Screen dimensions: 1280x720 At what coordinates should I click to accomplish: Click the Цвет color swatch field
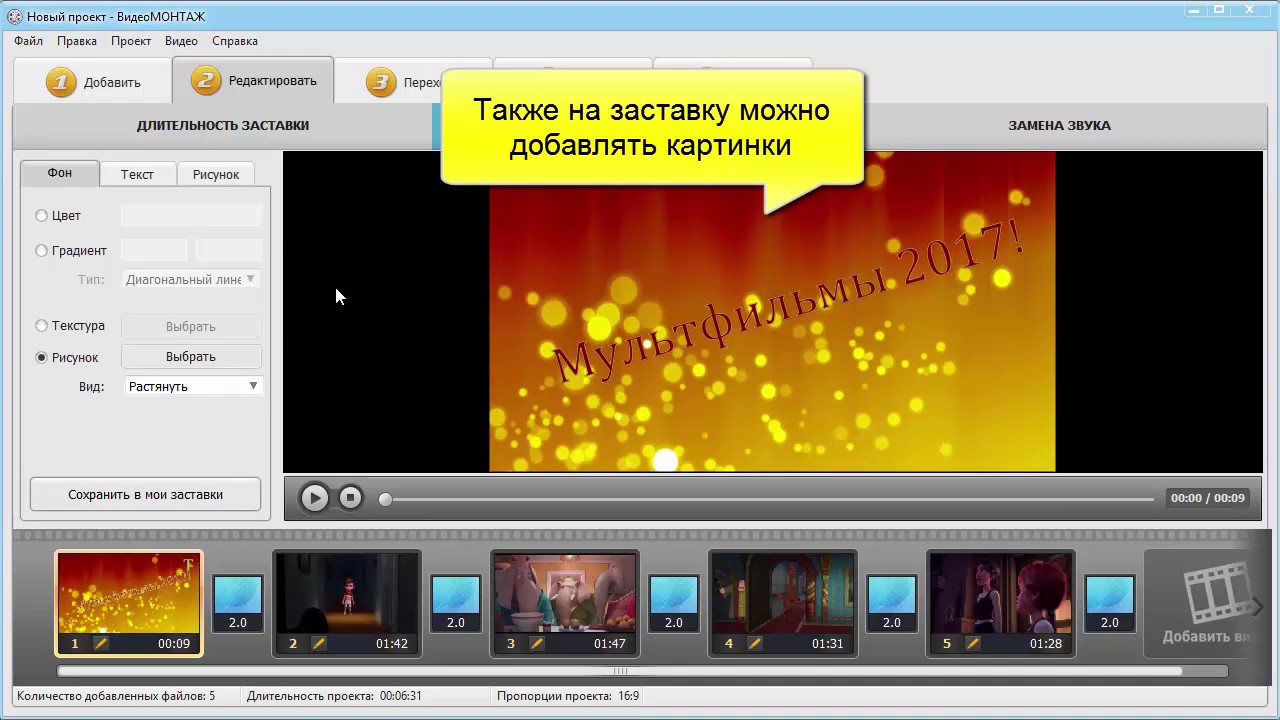[x=191, y=215]
